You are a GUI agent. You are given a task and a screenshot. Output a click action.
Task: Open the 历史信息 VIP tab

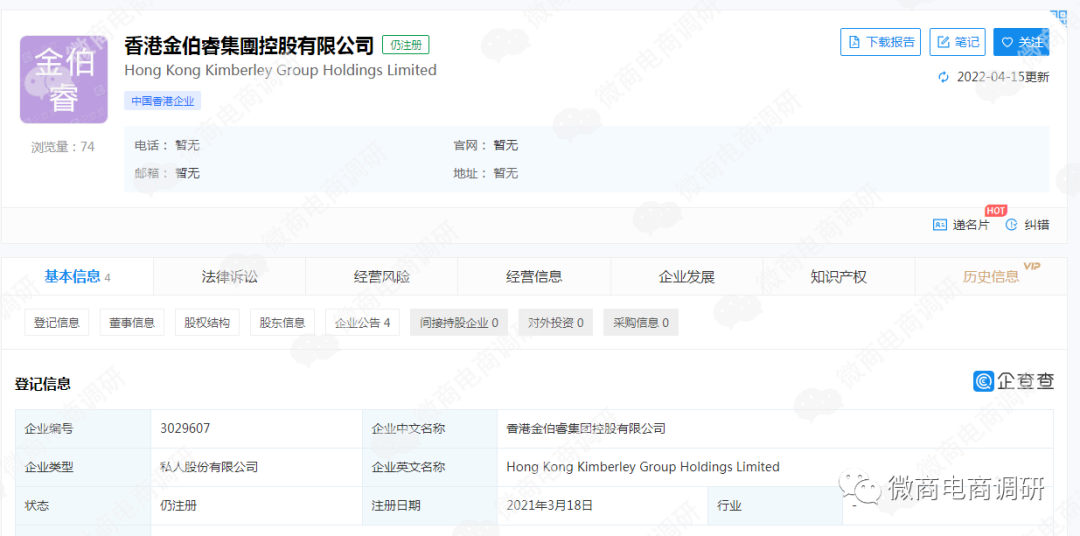(992, 277)
